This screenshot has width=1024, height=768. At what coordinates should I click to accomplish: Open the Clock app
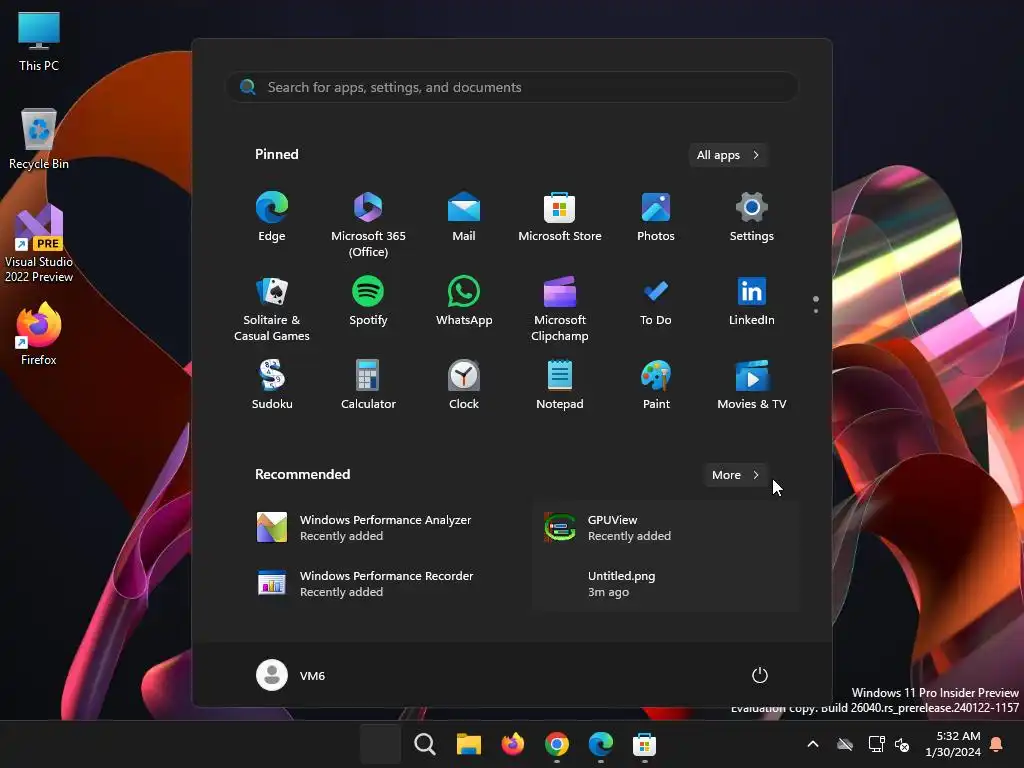(464, 385)
